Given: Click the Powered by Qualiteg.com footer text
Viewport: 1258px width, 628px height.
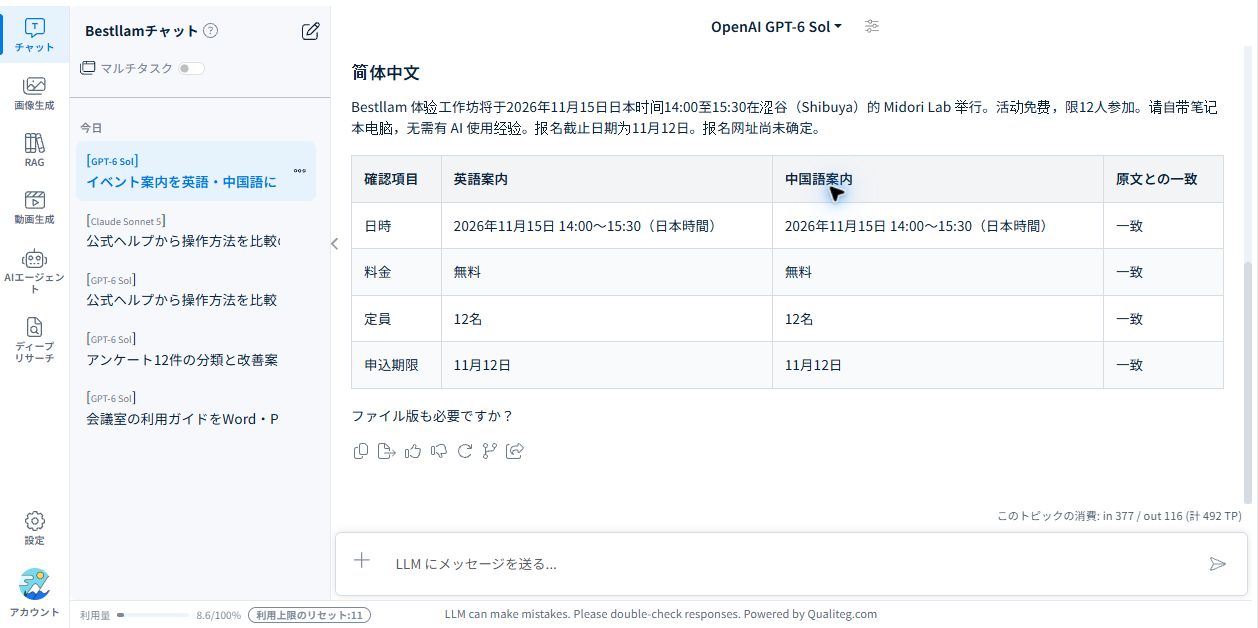Looking at the screenshot, I should pos(810,614).
